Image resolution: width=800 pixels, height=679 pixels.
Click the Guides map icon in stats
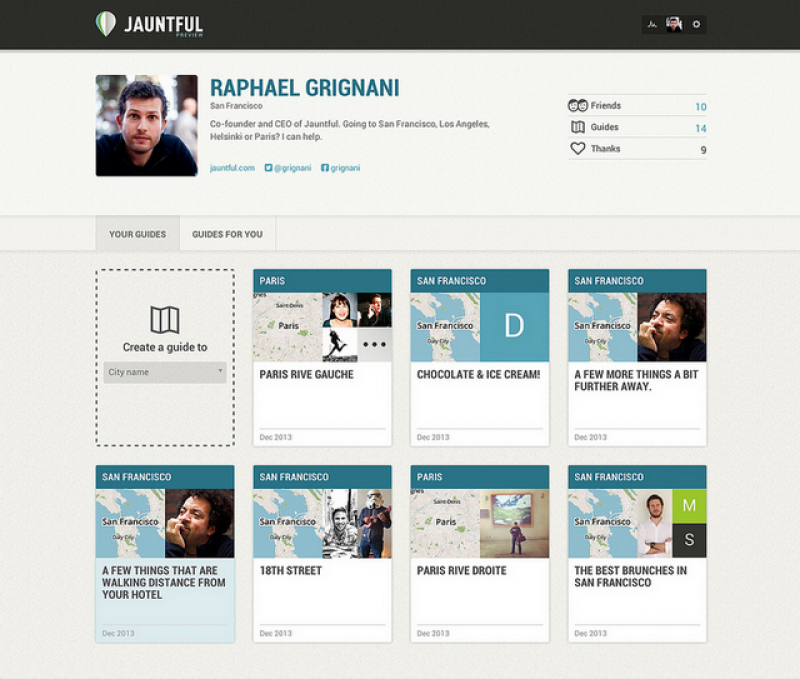coord(577,127)
